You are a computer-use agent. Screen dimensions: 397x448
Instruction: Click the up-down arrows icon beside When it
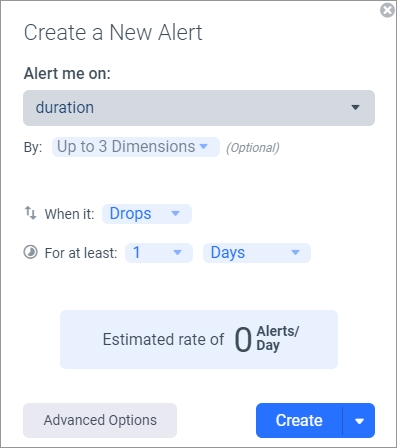(x=30, y=213)
